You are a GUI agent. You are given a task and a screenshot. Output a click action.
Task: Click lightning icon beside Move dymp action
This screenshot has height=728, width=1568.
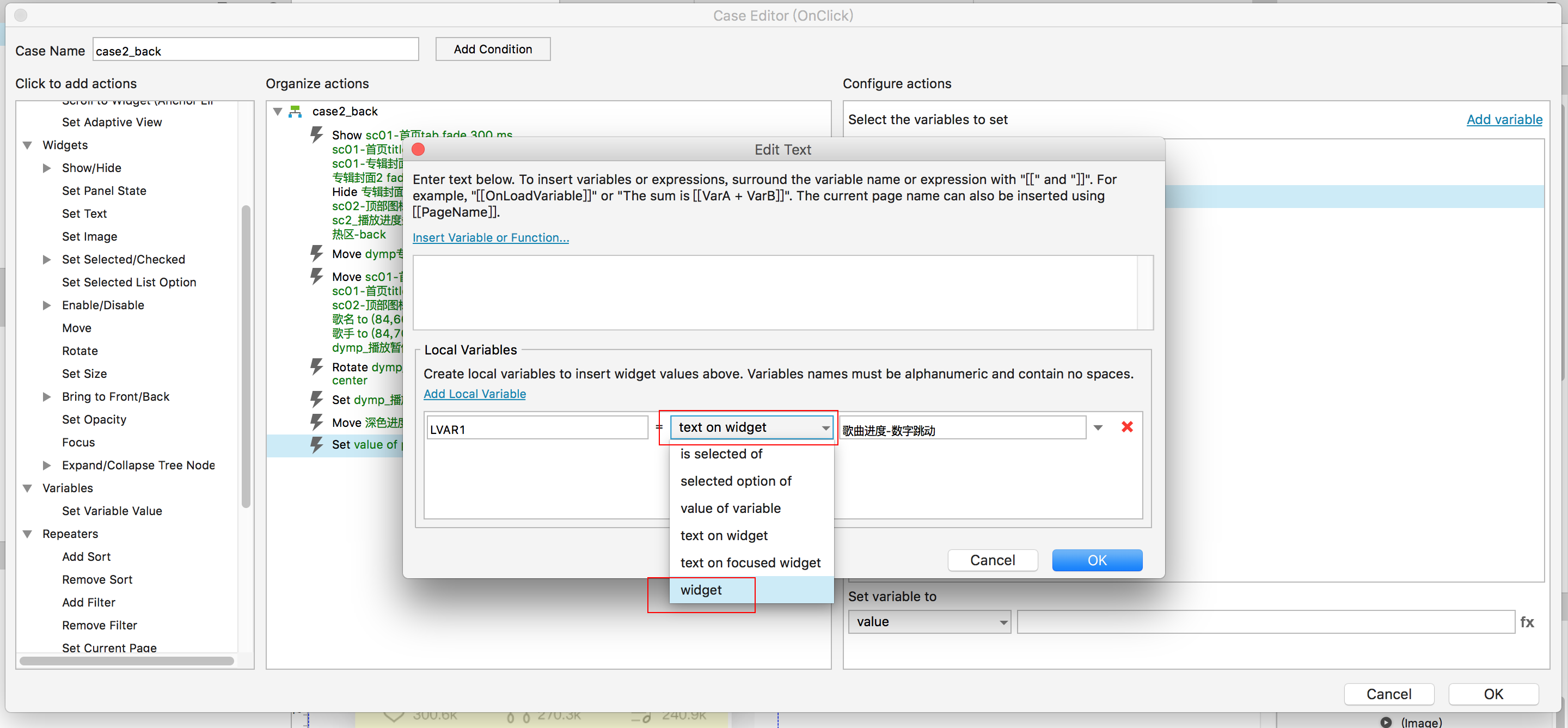316,253
